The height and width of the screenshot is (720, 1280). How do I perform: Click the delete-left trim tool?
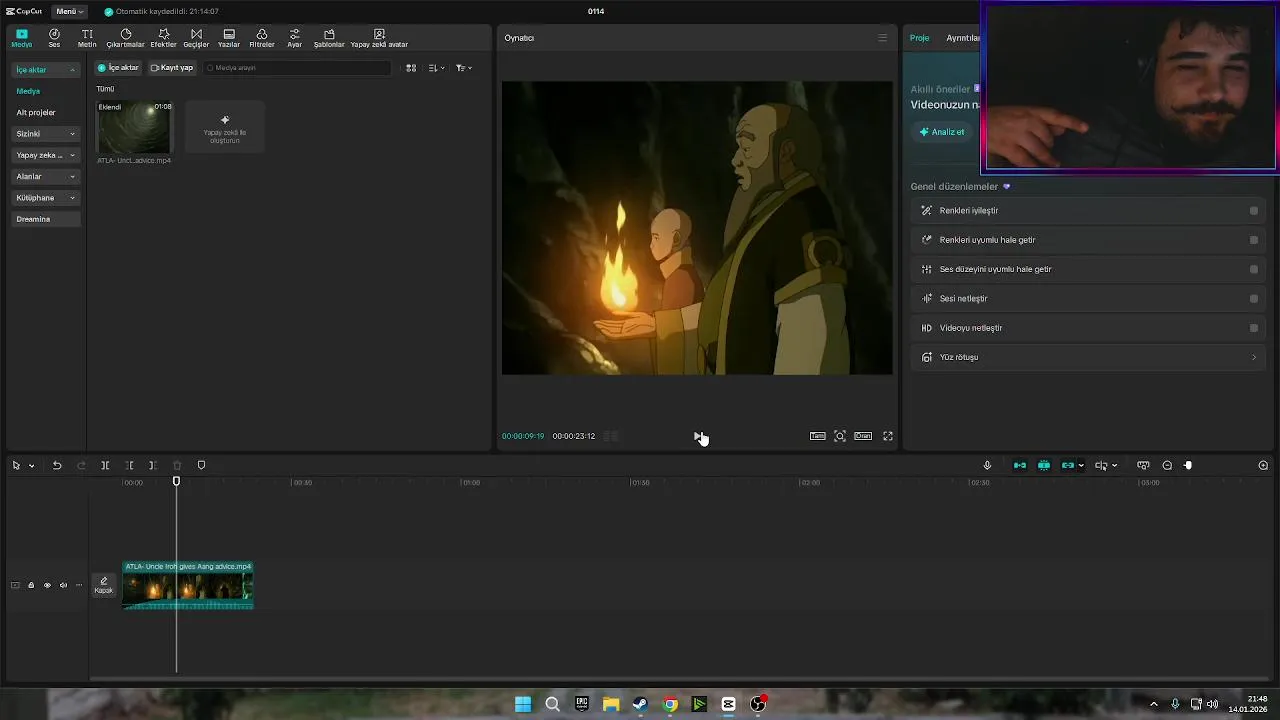(129, 465)
